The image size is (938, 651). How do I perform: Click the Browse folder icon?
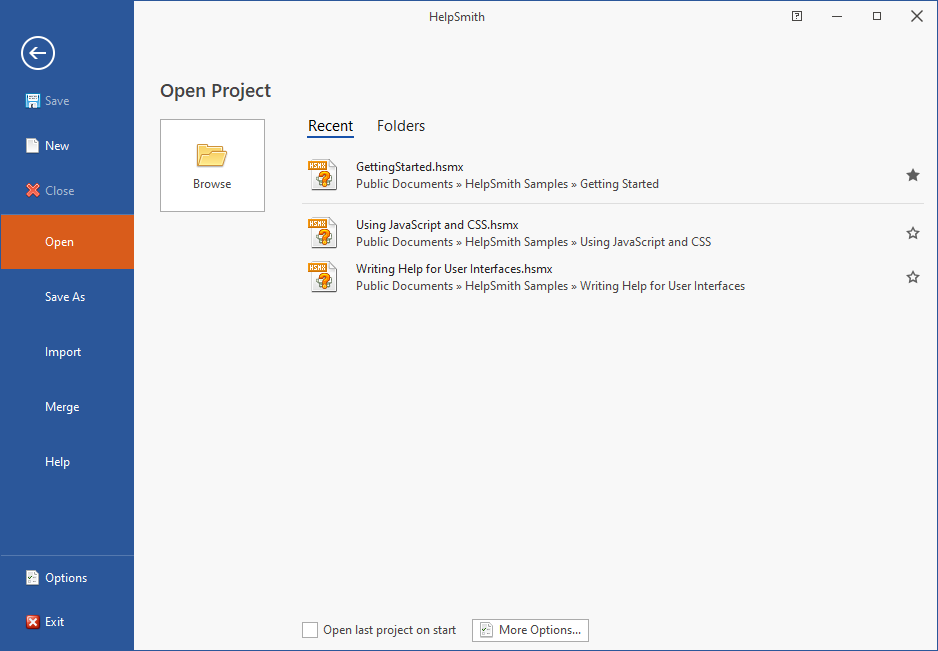212,155
